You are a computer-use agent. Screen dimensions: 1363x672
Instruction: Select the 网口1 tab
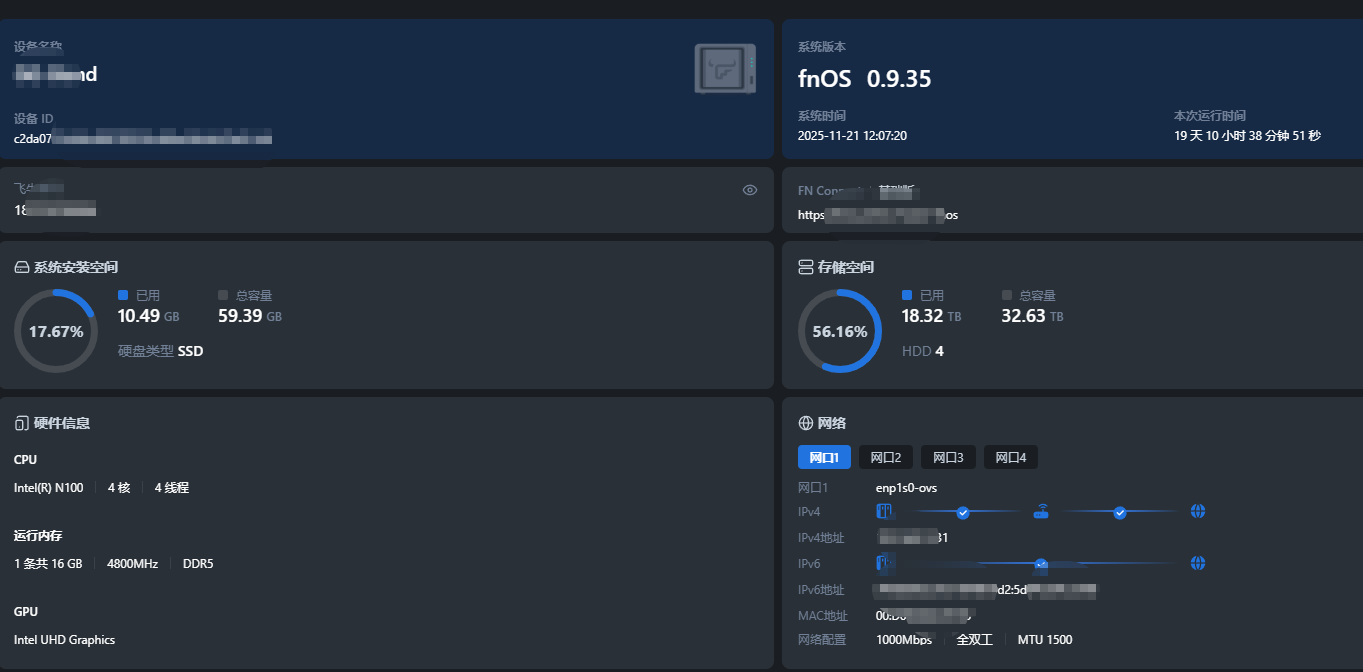pos(823,457)
